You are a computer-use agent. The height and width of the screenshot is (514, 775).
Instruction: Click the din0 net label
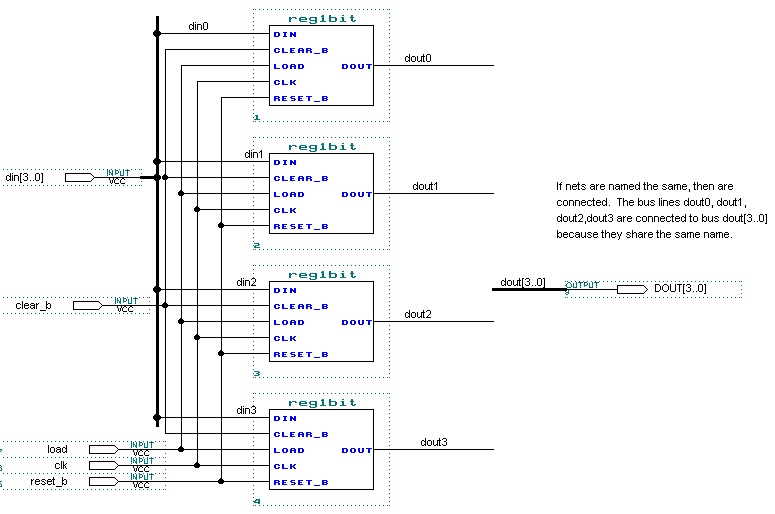[199, 26]
